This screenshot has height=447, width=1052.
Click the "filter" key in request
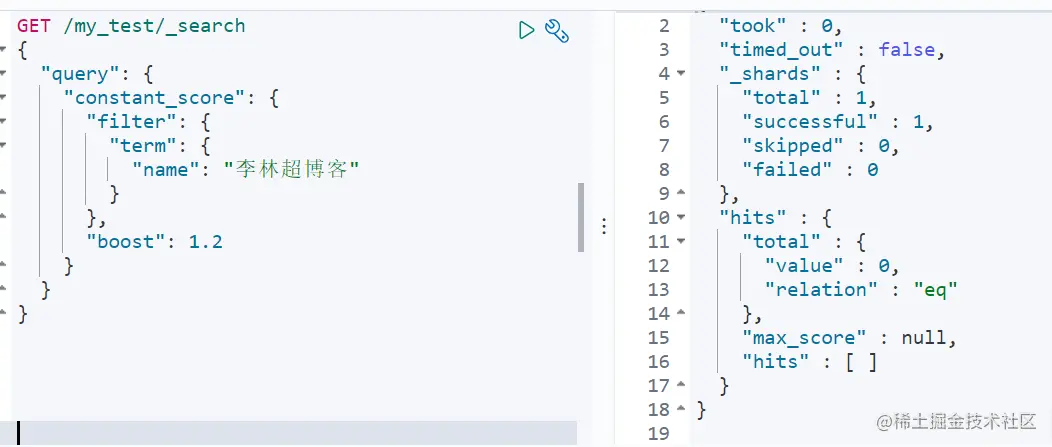click(x=132, y=122)
